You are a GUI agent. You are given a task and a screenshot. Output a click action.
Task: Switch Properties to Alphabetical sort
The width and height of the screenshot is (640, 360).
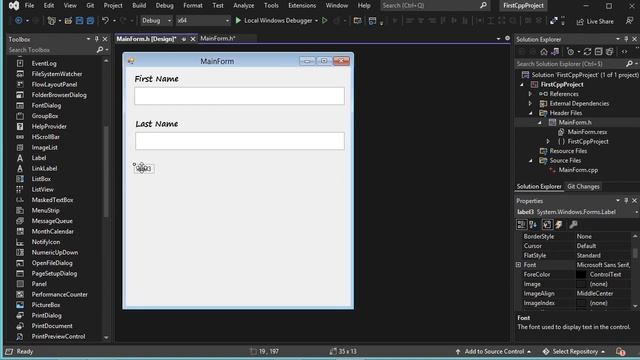(533, 224)
